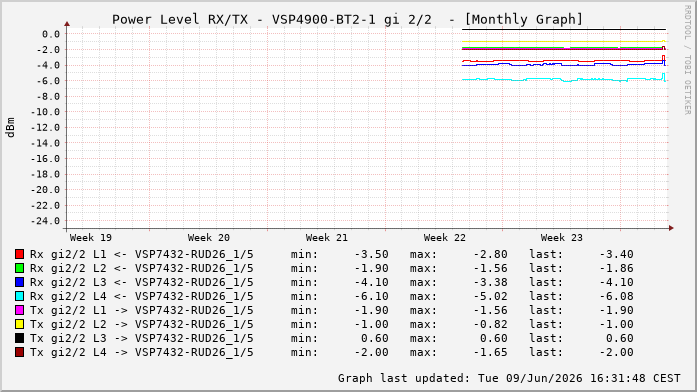Click the Rx L3 max value -3.38
697x392 pixels.
point(490,282)
